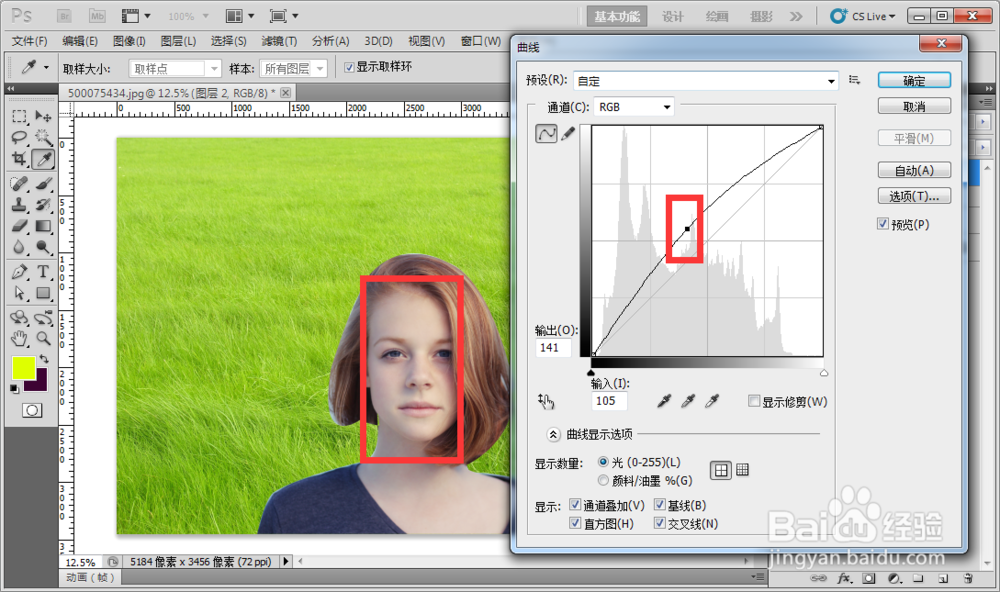Choose pencil draw mode in Curves
Screen dimensions: 1000x592
[568, 134]
